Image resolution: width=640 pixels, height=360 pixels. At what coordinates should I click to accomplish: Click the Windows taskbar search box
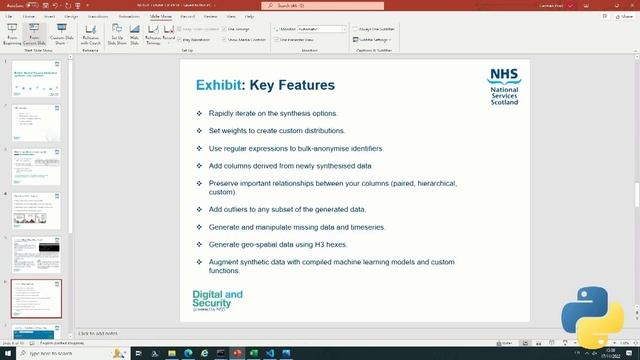point(73,353)
